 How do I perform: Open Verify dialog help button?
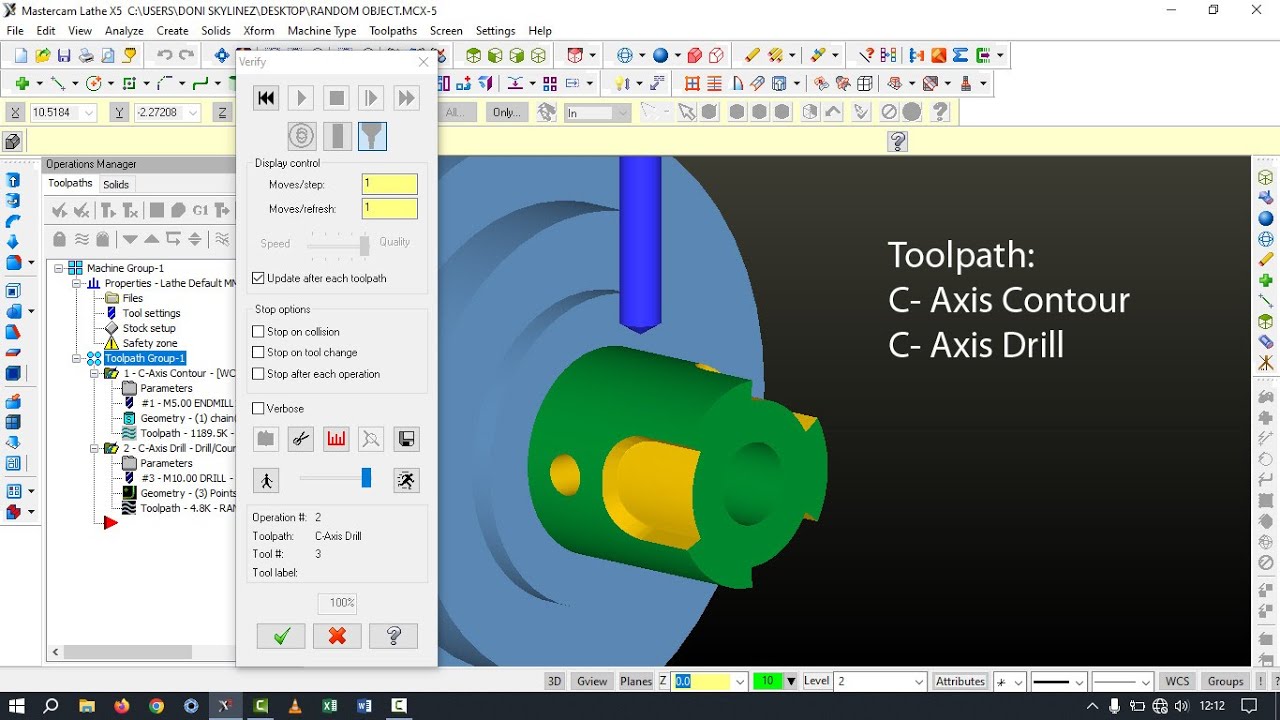(x=393, y=636)
